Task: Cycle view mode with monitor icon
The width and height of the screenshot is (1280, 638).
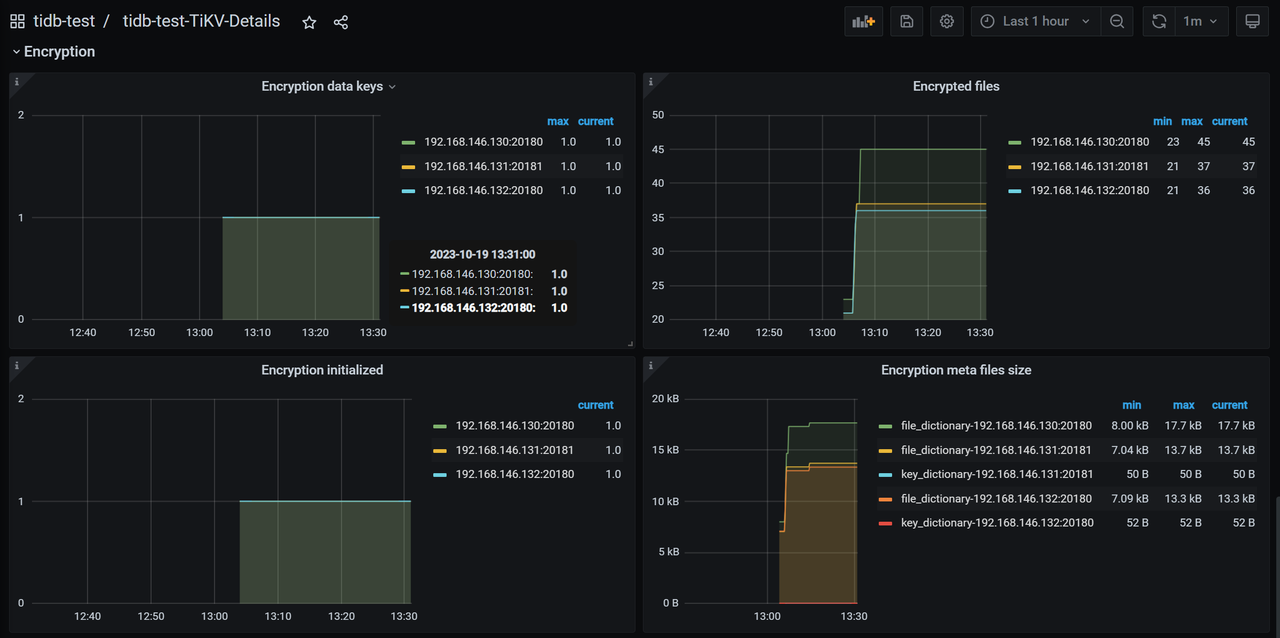Action: tap(1251, 21)
